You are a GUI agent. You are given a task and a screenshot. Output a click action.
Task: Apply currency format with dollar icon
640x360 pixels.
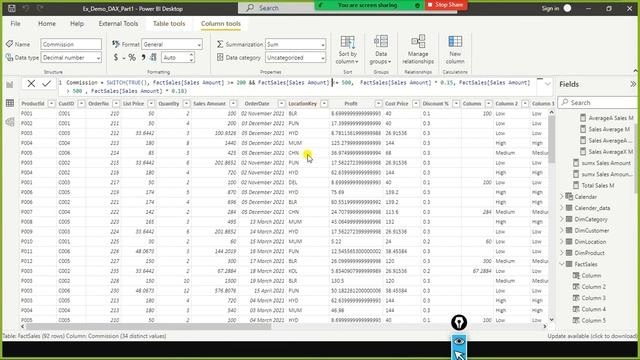116,58
